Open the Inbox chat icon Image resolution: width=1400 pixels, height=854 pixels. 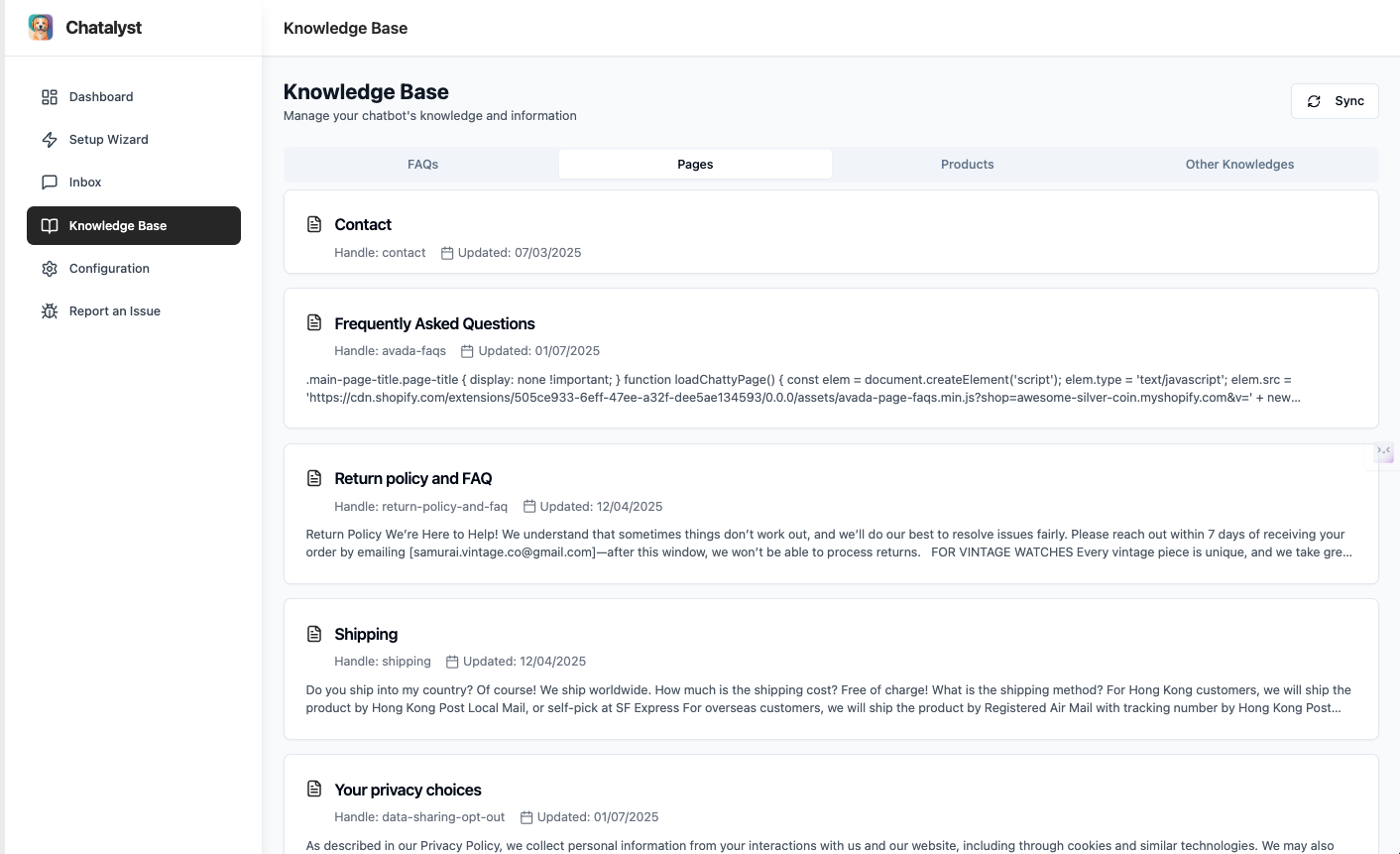(x=50, y=183)
